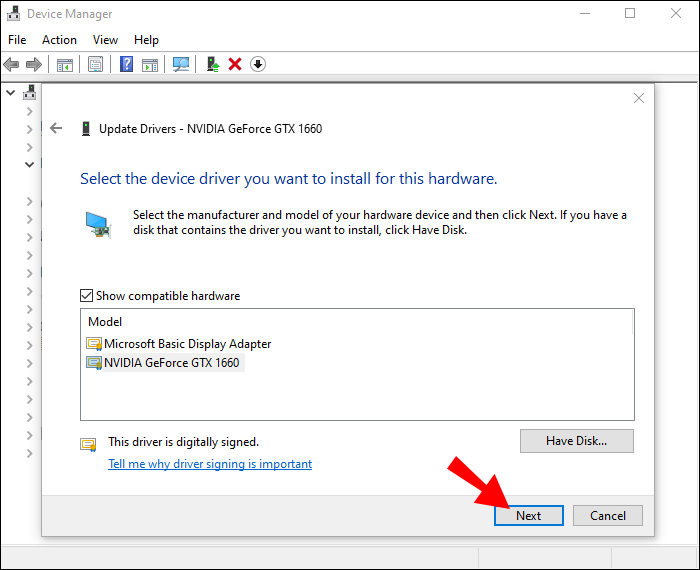Click Show/Hide Console Tree toolbar icon
This screenshot has width=700, height=570.
pos(65,65)
